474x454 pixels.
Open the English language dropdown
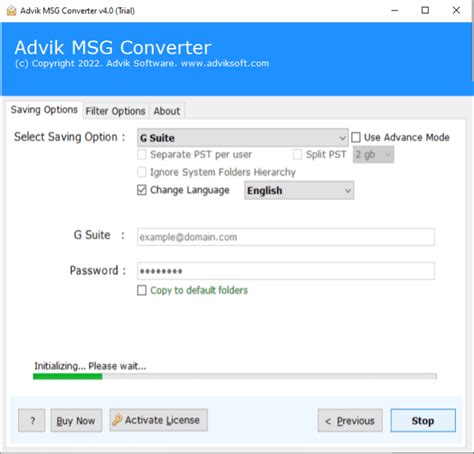[x=299, y=190]
